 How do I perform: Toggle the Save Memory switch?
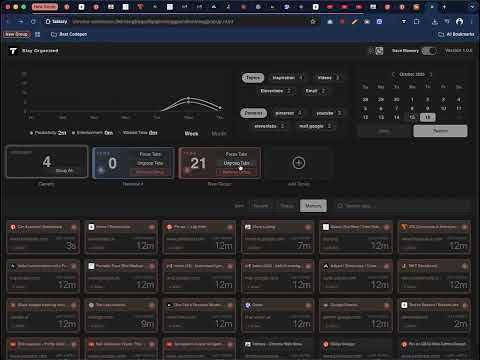429,51
